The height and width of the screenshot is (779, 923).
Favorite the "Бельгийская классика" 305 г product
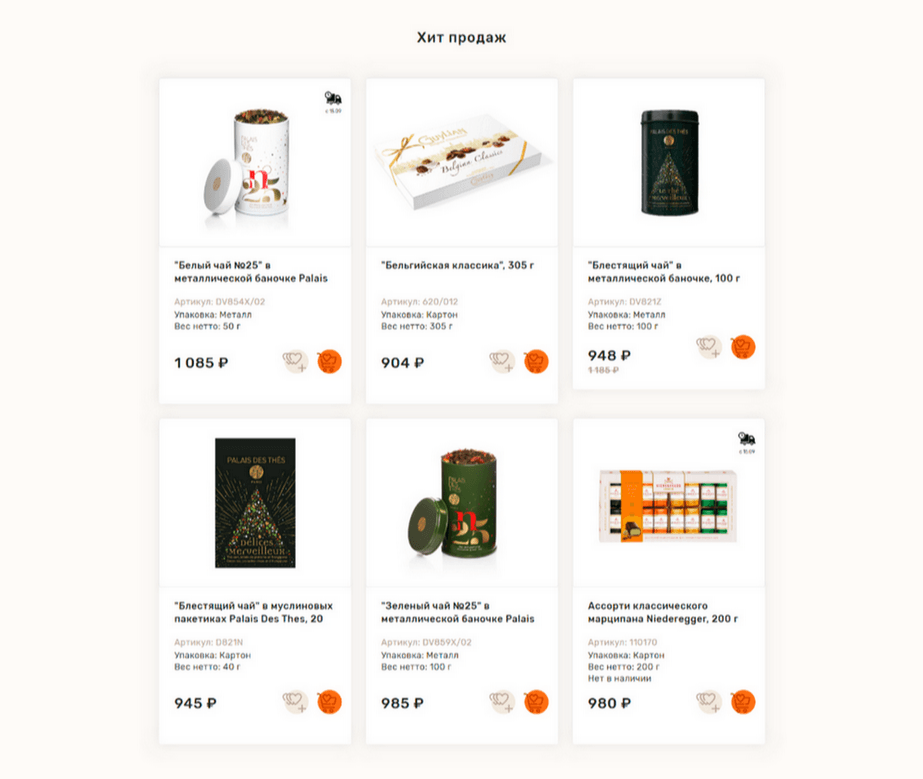[x=502, y=362]
